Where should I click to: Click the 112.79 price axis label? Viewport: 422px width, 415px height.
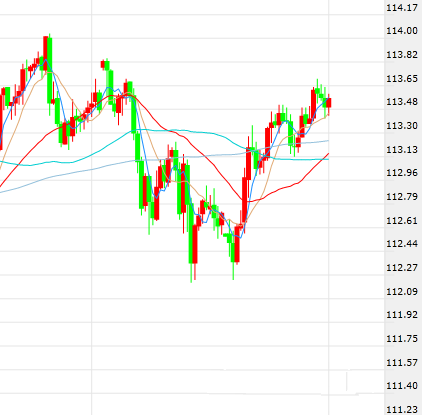tap(402, 197)
